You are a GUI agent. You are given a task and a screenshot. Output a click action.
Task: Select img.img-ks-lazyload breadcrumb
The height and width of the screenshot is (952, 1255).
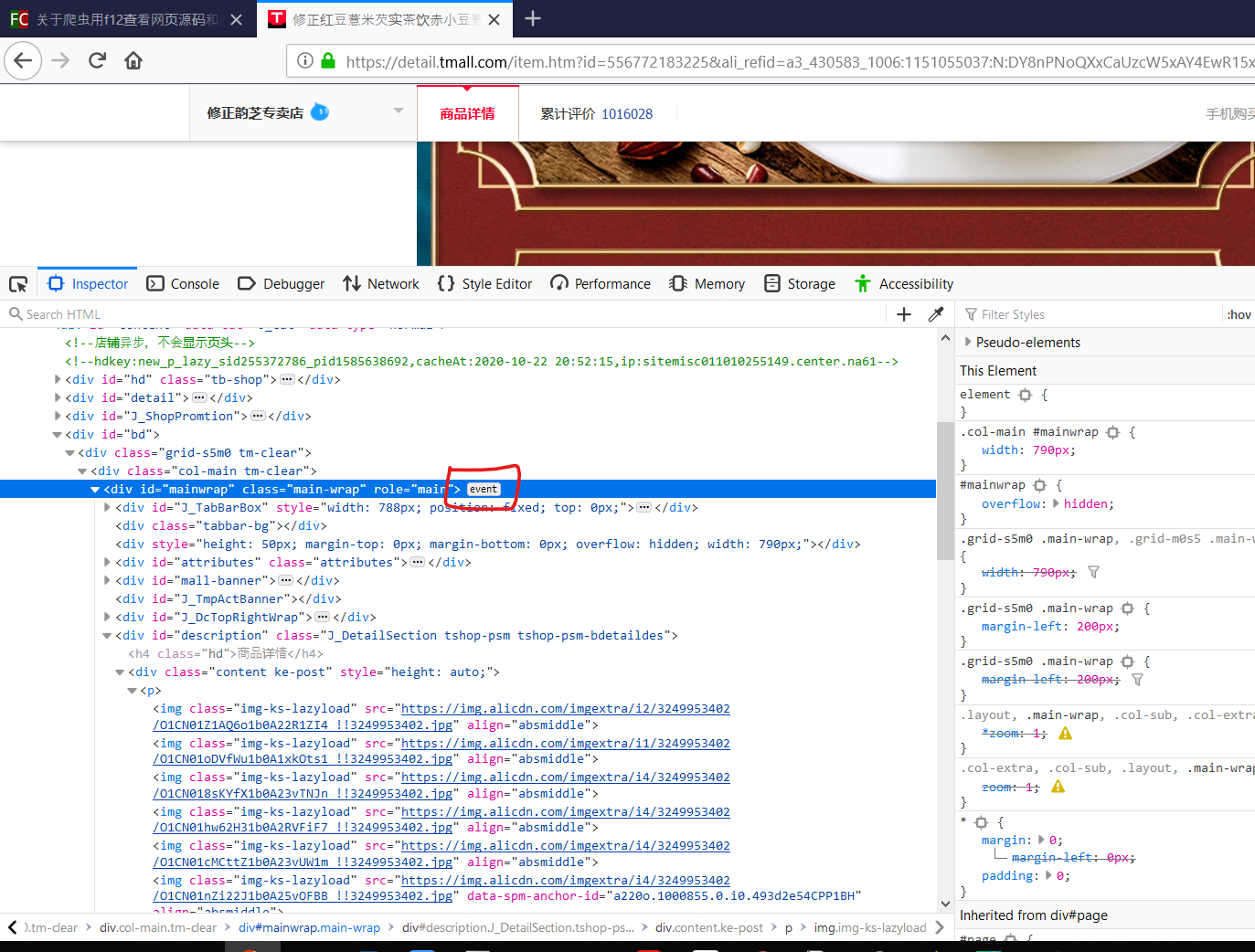point(870,927)
